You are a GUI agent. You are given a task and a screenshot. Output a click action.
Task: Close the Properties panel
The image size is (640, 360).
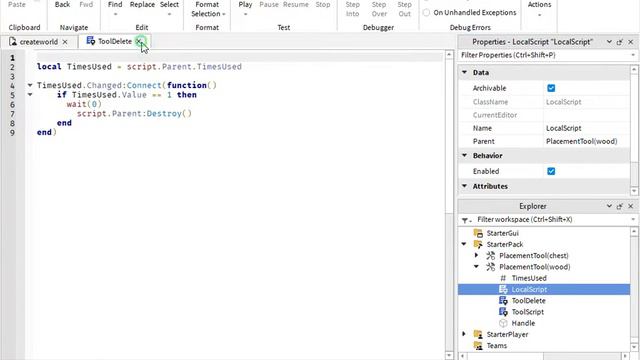point(631,42)
